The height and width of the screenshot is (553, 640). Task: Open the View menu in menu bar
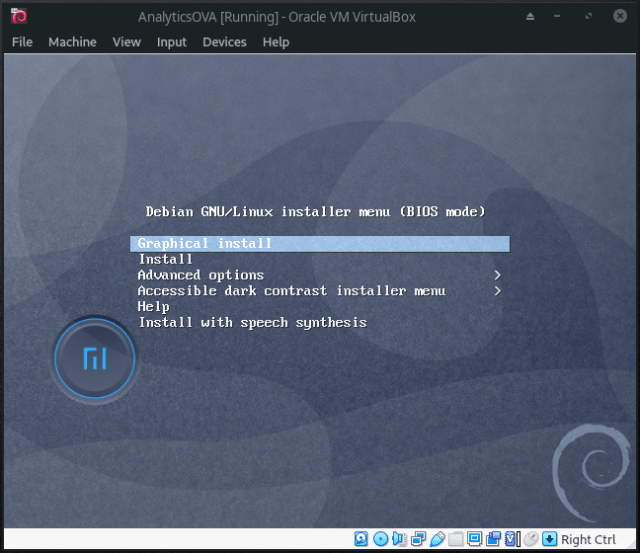click(x=127, y=42)
